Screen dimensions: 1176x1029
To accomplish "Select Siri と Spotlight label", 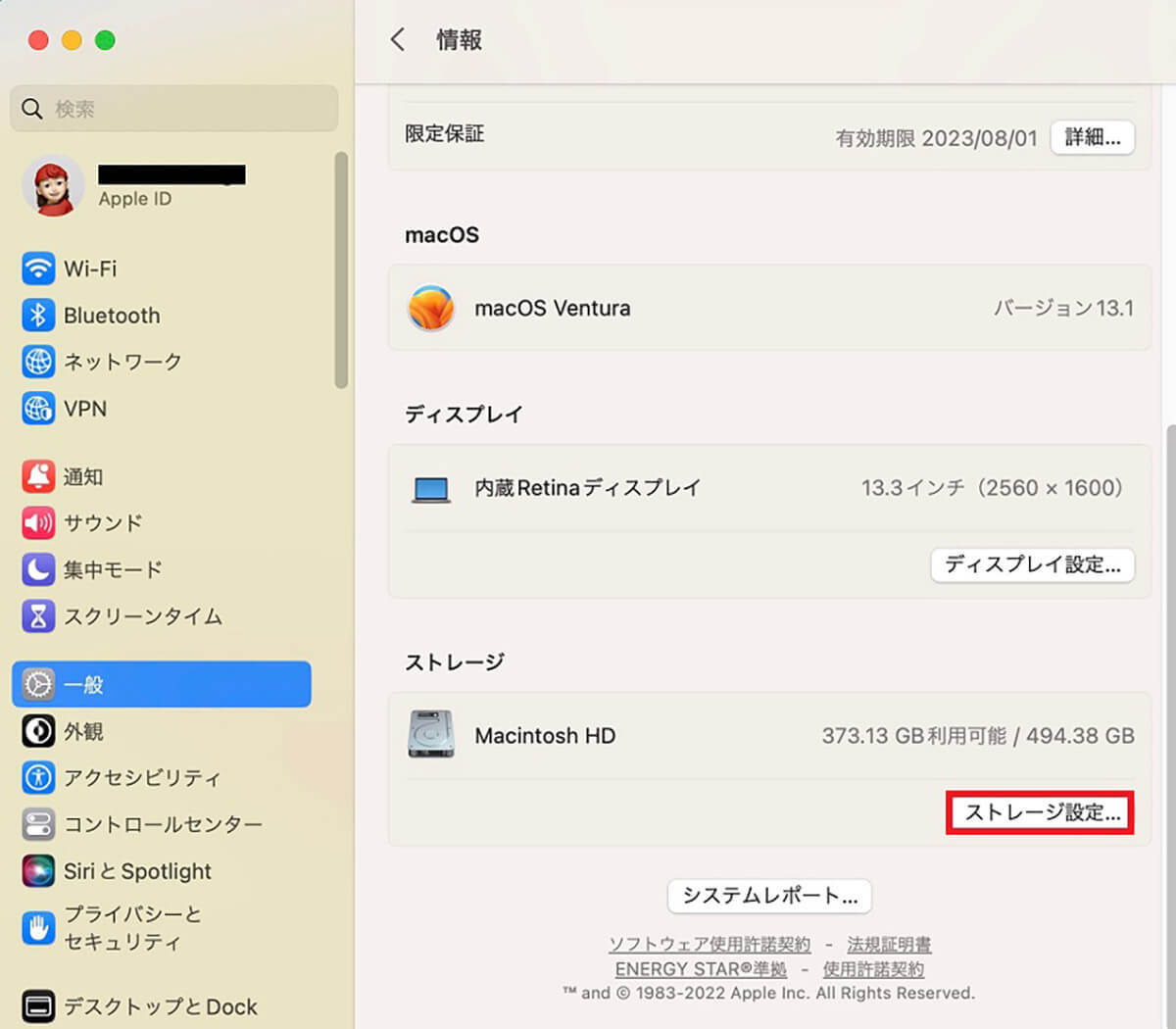I will (137, 871).
